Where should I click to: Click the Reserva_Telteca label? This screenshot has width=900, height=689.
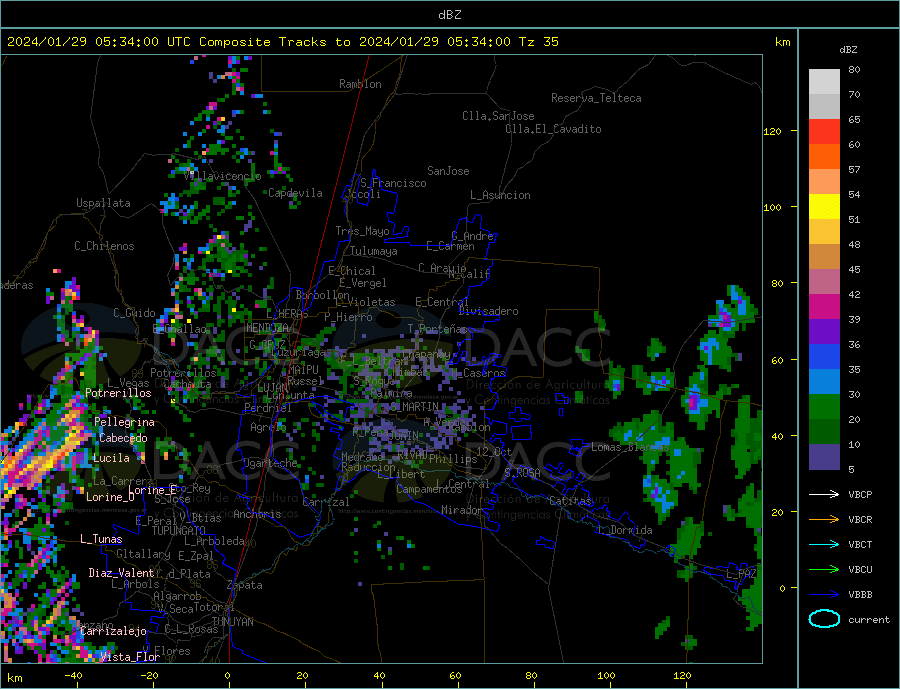tap(596, 98)
